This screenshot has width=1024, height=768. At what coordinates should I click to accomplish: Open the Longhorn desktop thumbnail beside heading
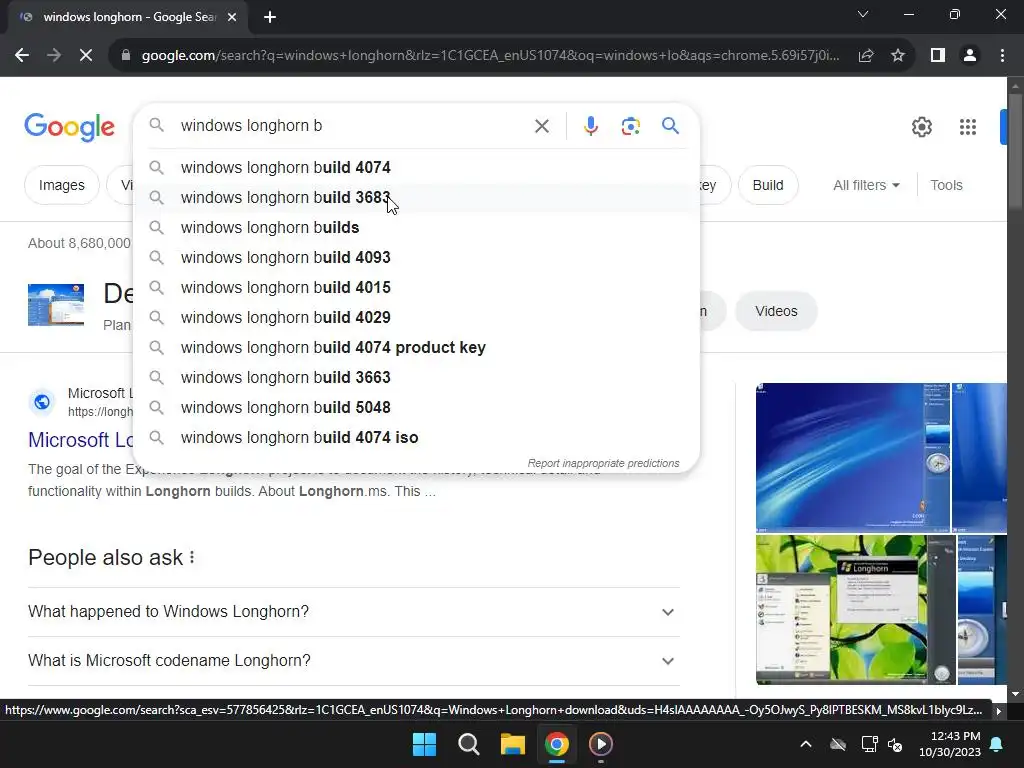[x=56, y=304]
